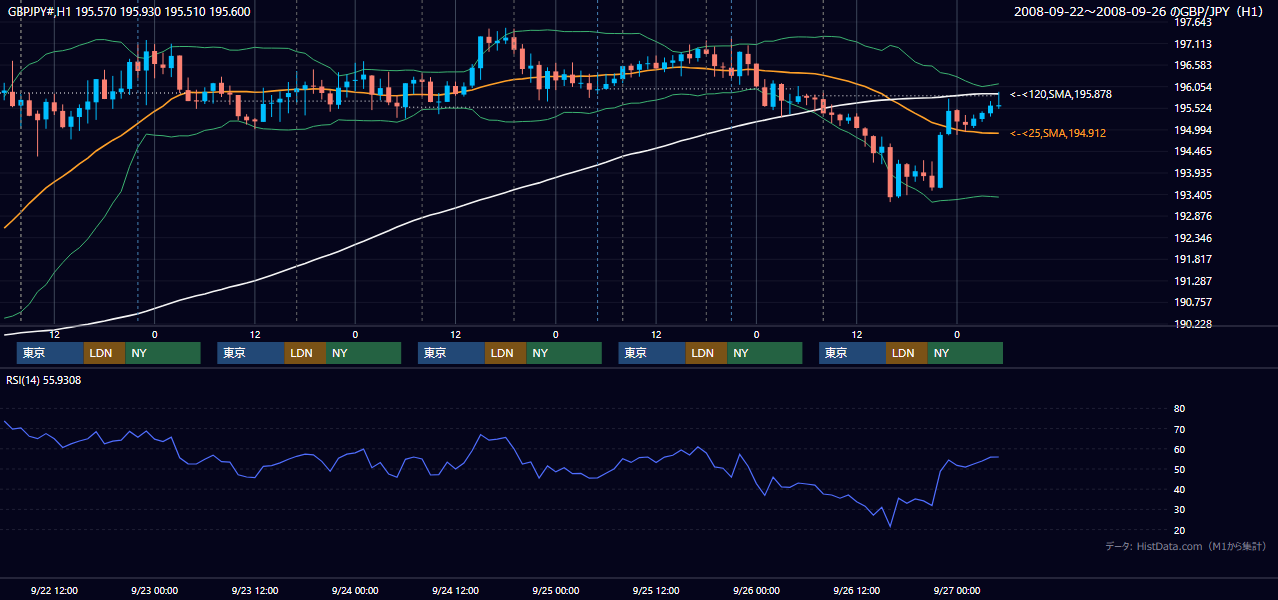Click the 197.113 price axis label
The width and height of the screenshot is (1278, 600).
click(x=1193, y=44)
